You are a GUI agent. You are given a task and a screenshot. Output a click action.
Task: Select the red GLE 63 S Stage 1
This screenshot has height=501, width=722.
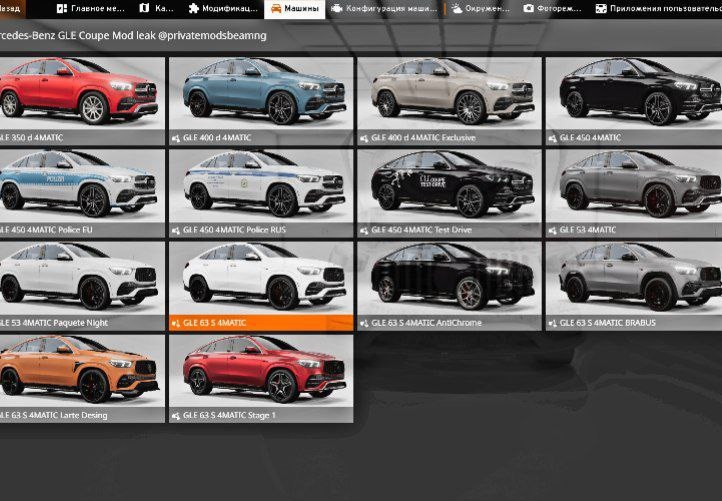[260, 370]
